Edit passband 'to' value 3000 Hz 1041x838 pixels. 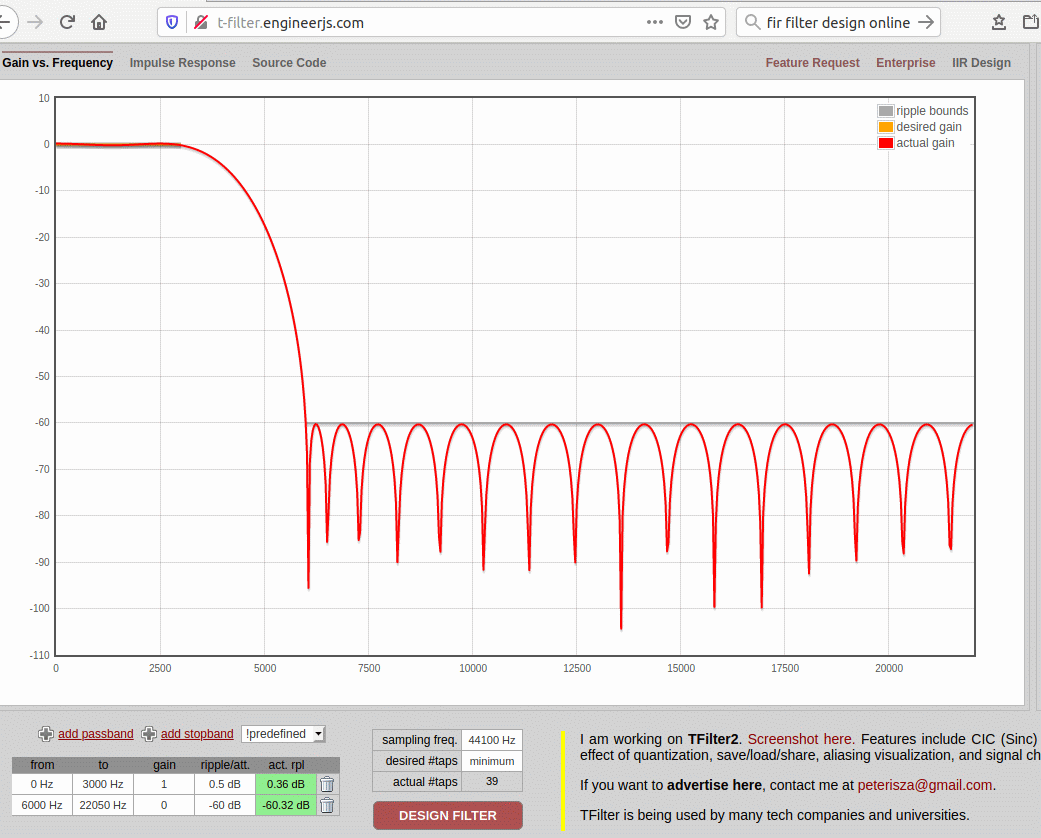click(x=103, y=784)
